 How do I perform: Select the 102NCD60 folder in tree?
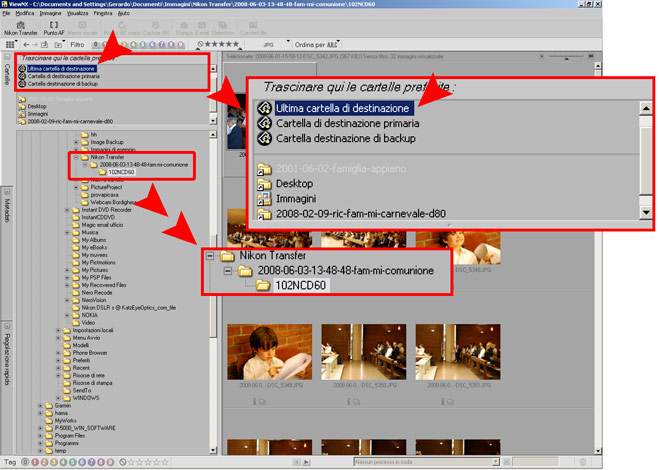pos(121,172)
